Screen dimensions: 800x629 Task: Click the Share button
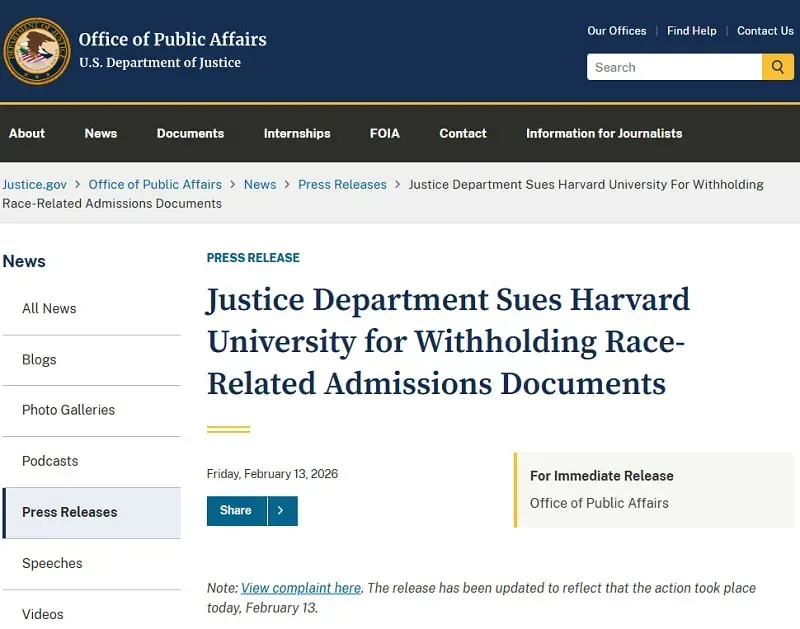pos(236,510)
